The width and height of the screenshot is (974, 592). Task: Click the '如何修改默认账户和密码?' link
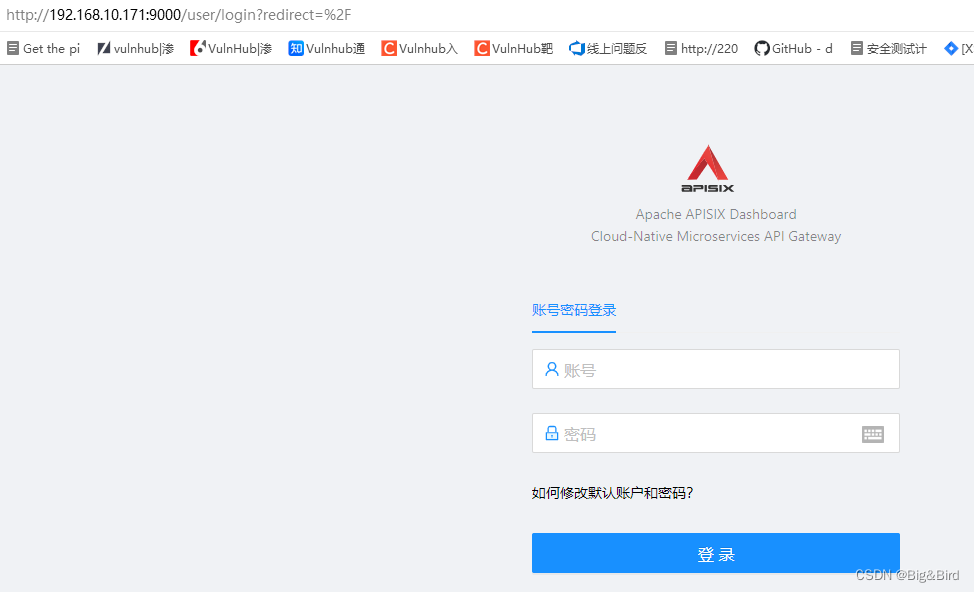(612, 493)
